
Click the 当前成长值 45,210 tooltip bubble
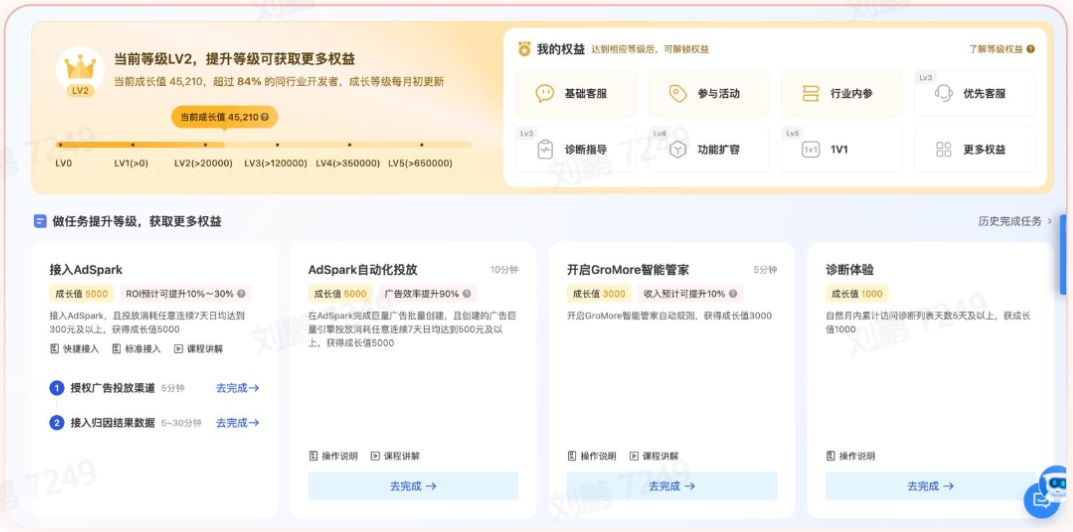(224, 117)
